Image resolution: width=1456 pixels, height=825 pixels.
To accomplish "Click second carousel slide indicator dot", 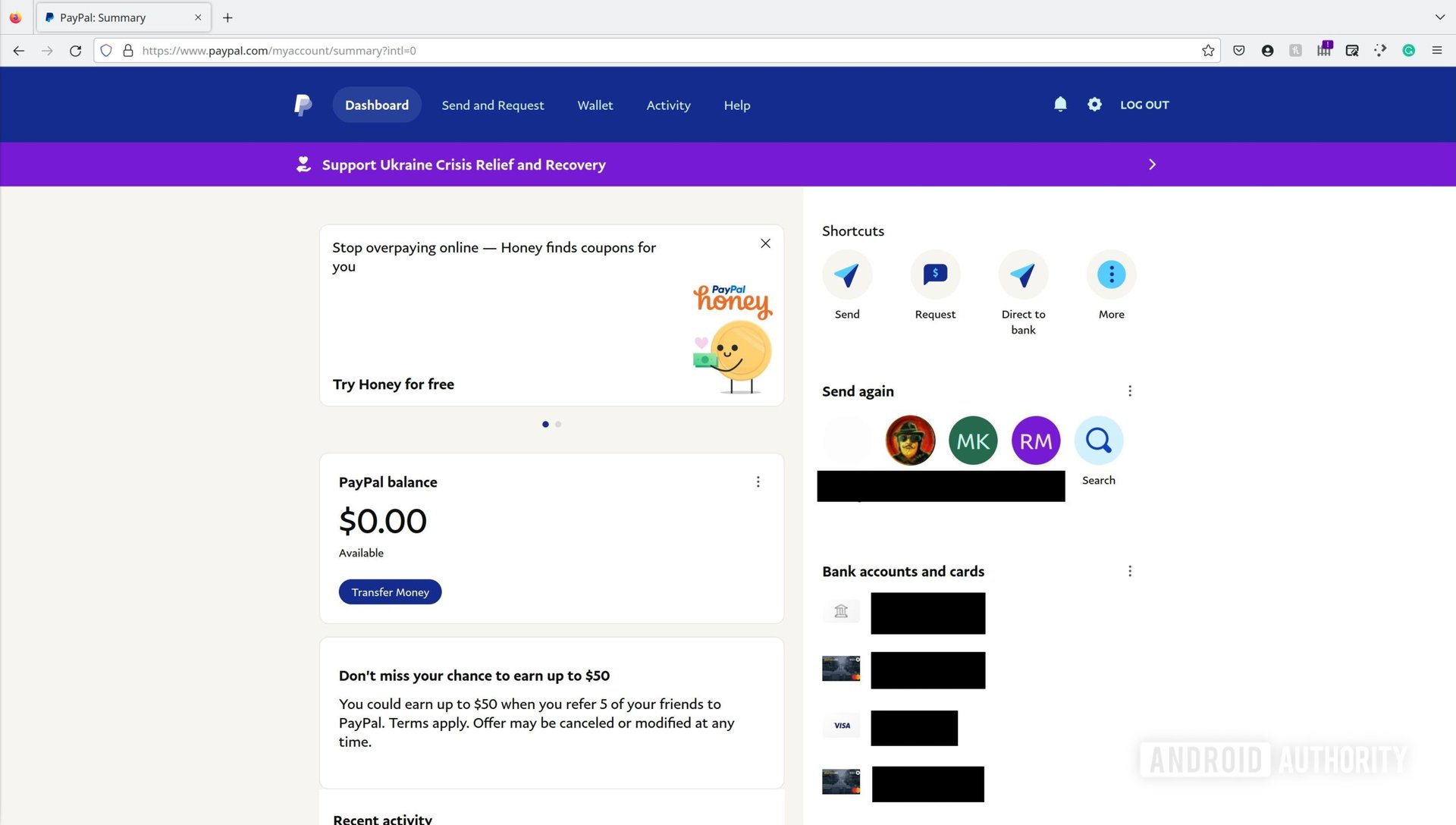I will pyautogui.click(x=559, y=424).
